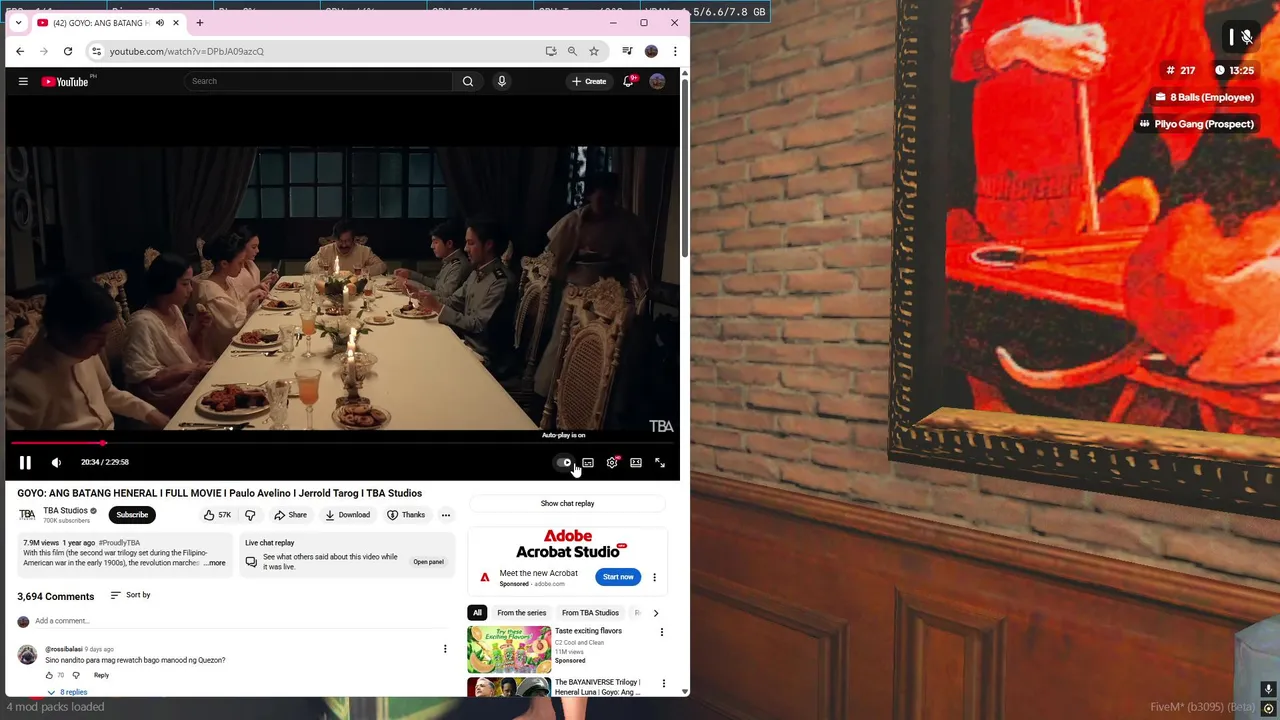Bookmark this page with the star icon
1280x720 pixels.
594,51
